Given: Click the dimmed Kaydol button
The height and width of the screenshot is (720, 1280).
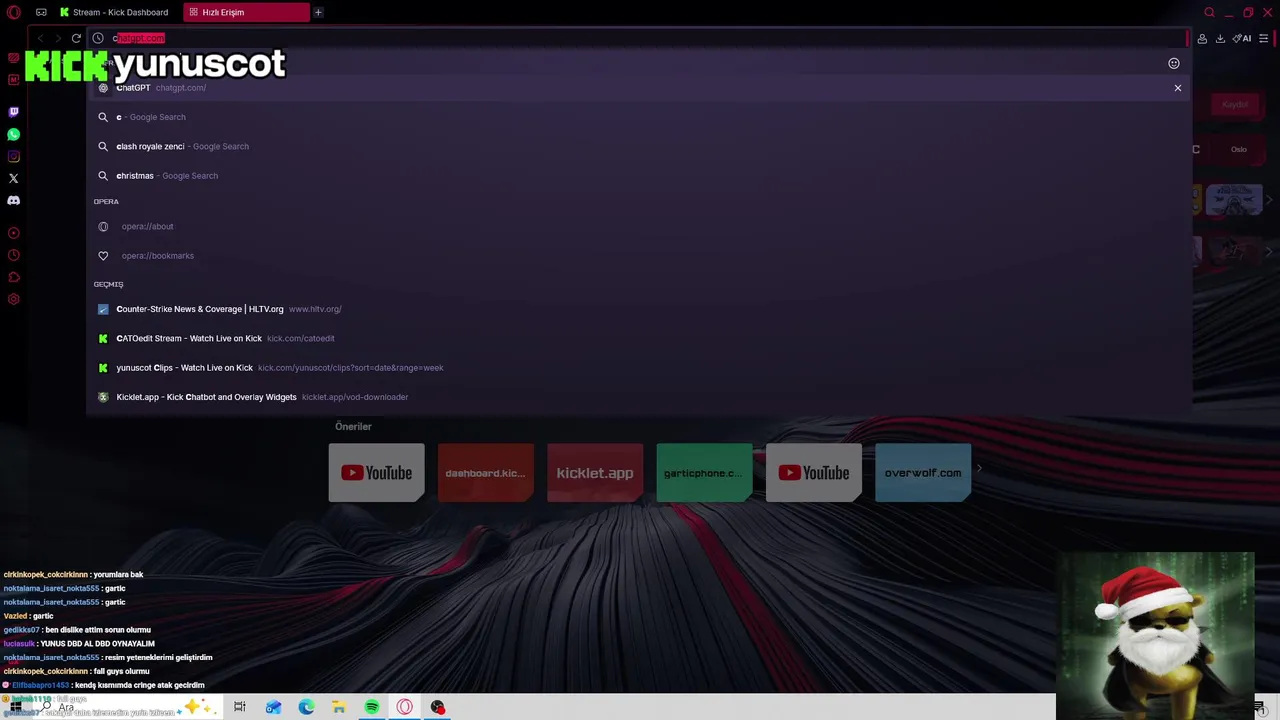Looking at the screenshot, I should [1235, 104].
